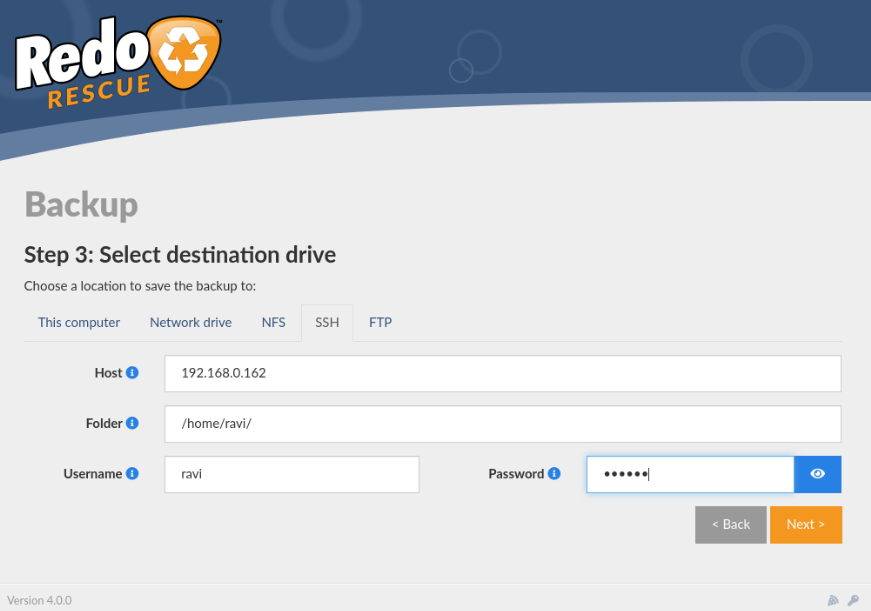Switch to the Network drive tab
Image resolution: width=871 pixels, height=611 pixels.
[x=191, y=323]
